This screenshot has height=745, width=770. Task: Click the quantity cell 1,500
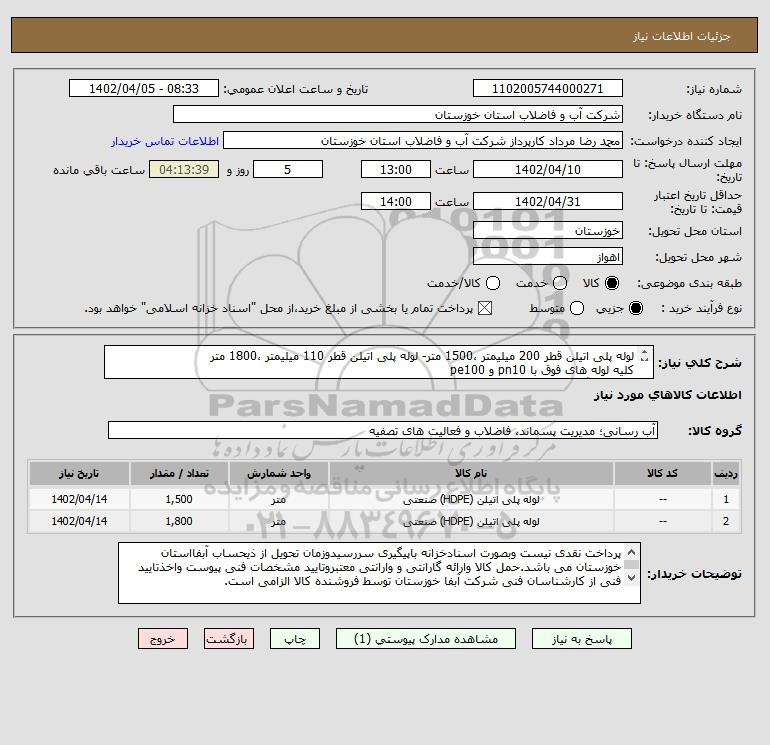tap(179, 499)
